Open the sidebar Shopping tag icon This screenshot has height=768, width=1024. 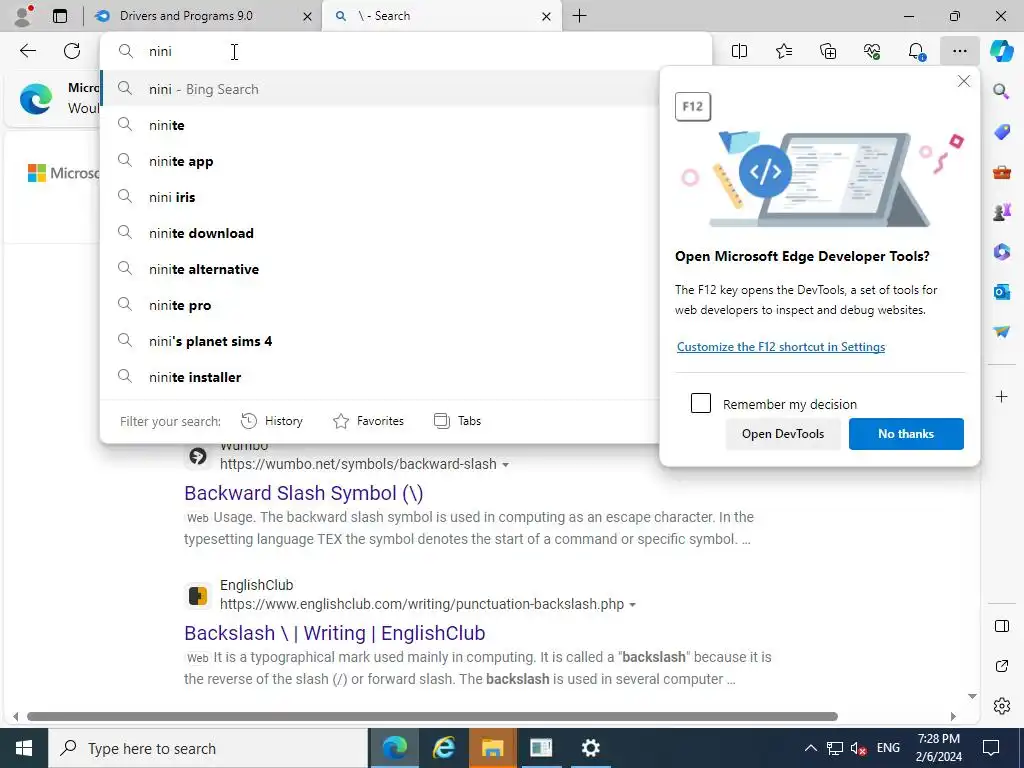pyautogui.click(x=1001, y=132)
